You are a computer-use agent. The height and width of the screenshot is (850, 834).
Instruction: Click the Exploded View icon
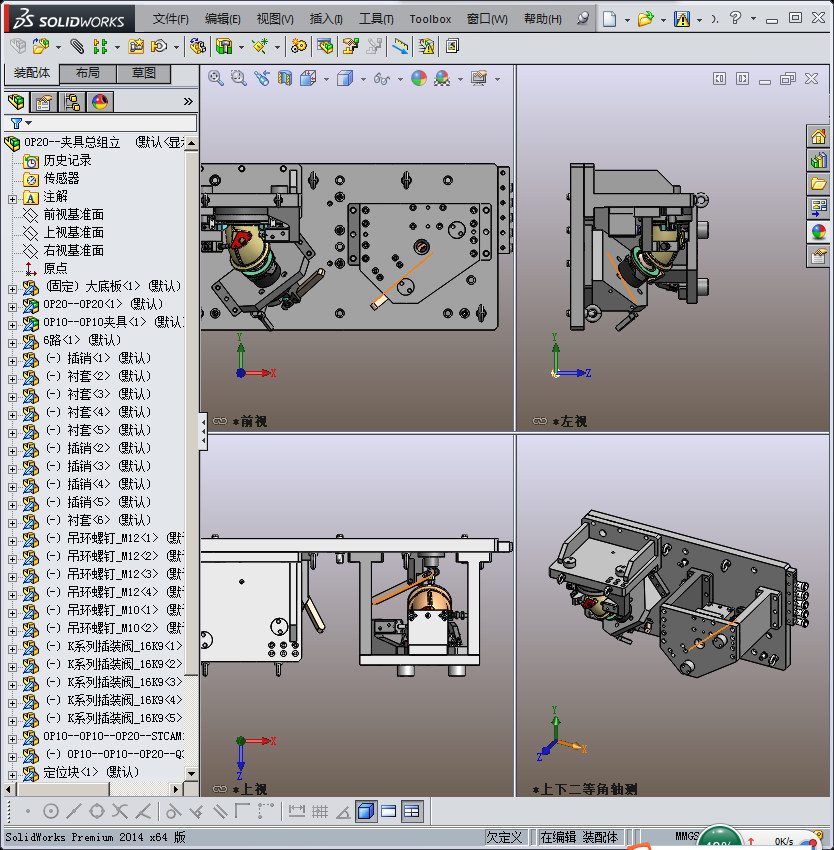(x=350, y=47)
